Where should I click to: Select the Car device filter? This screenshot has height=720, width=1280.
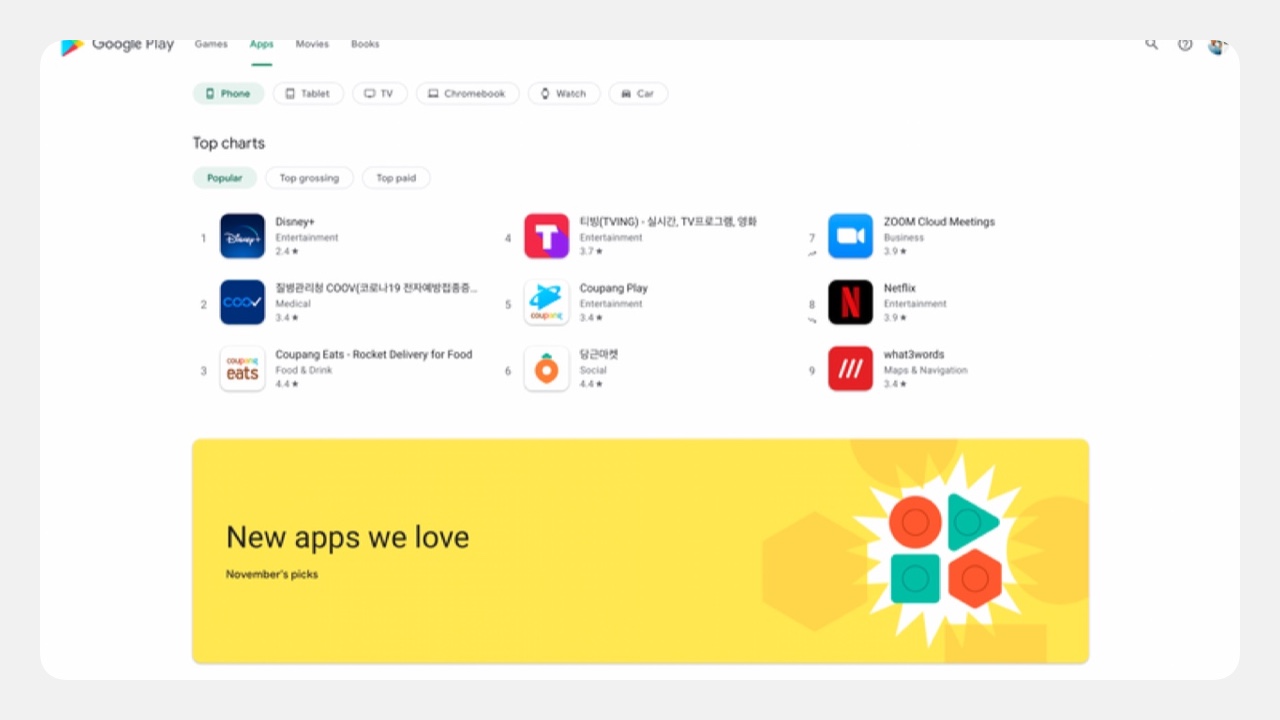pos(638,93)
